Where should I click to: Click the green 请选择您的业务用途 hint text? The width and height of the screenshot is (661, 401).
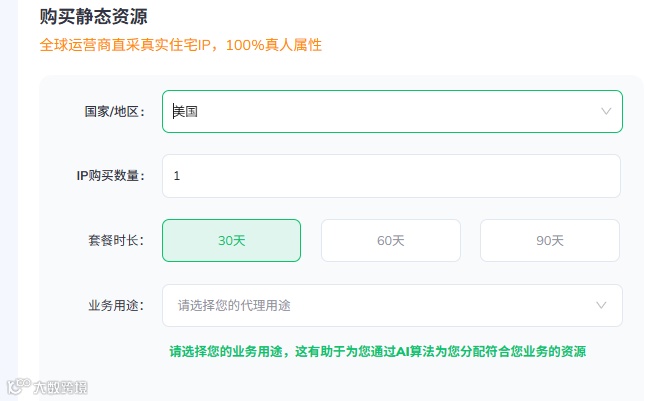coord(377,351)
